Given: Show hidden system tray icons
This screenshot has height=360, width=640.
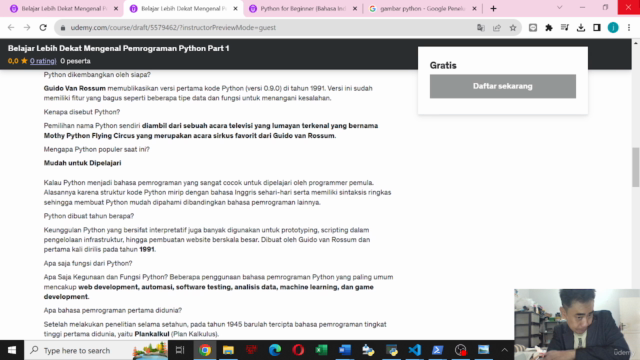Looking at the screenshot, I should click(x=504, y=350).
